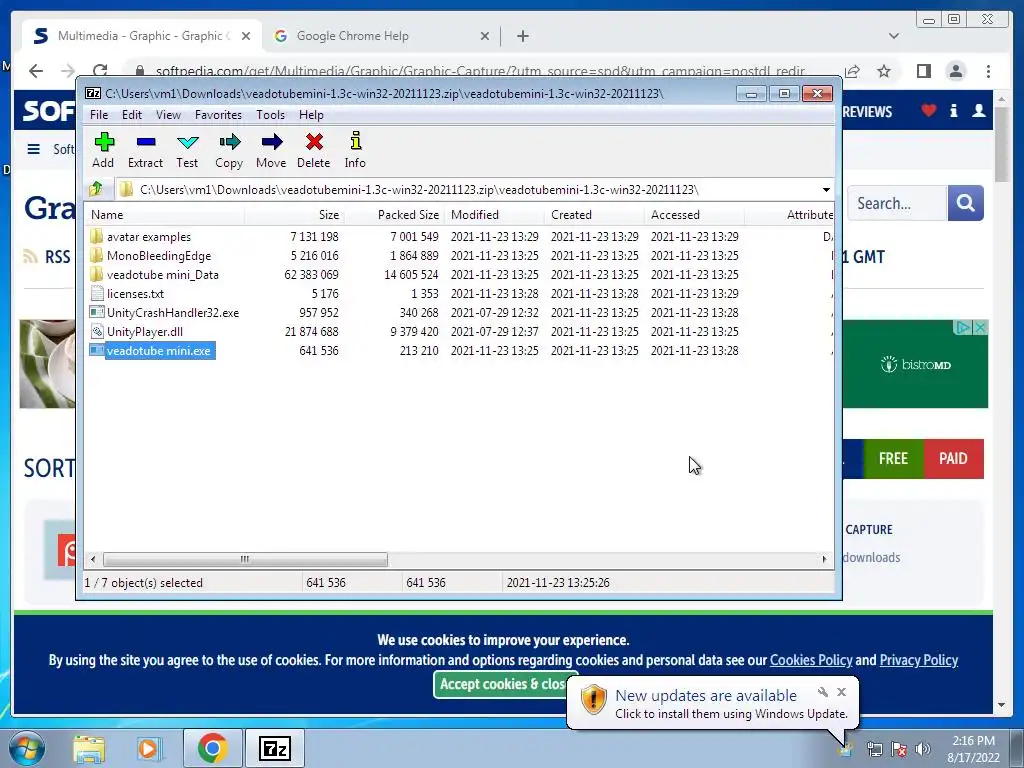
Task: Filter by PAID button on Softpedia
Action: point(953,458)
